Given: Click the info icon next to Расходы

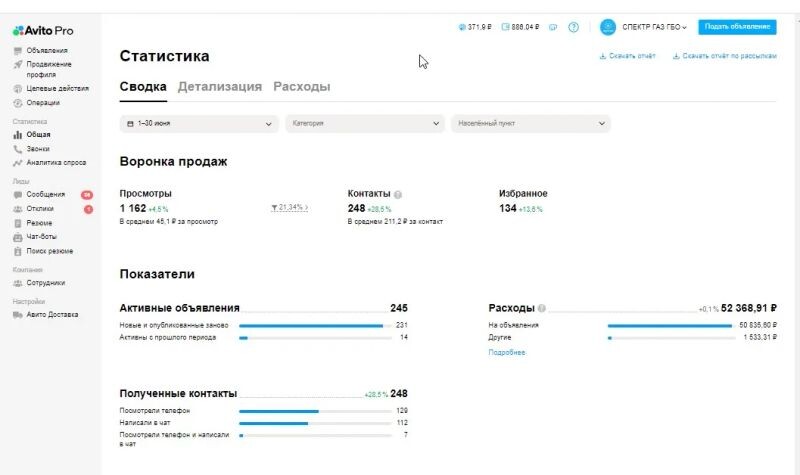Looking at the screenshot, I should click(542, 309).
